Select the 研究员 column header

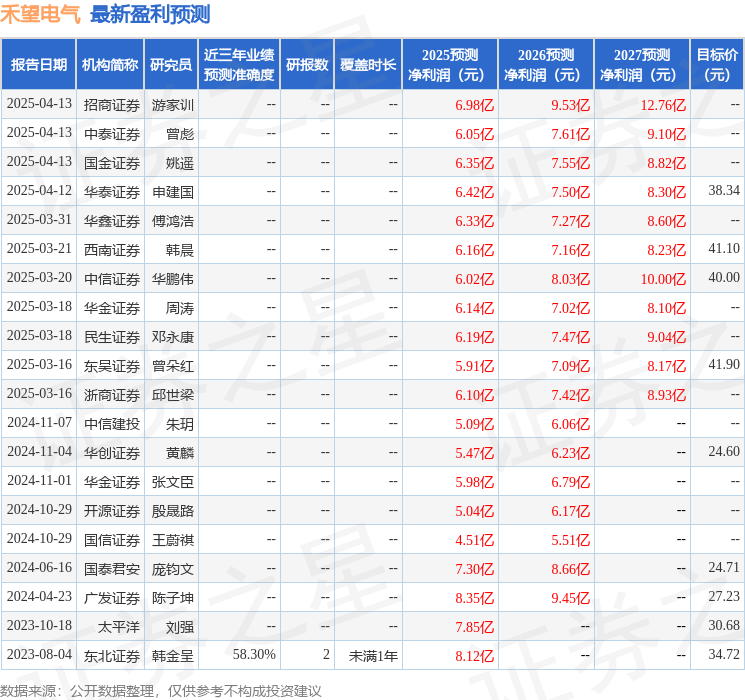[171, 64]
